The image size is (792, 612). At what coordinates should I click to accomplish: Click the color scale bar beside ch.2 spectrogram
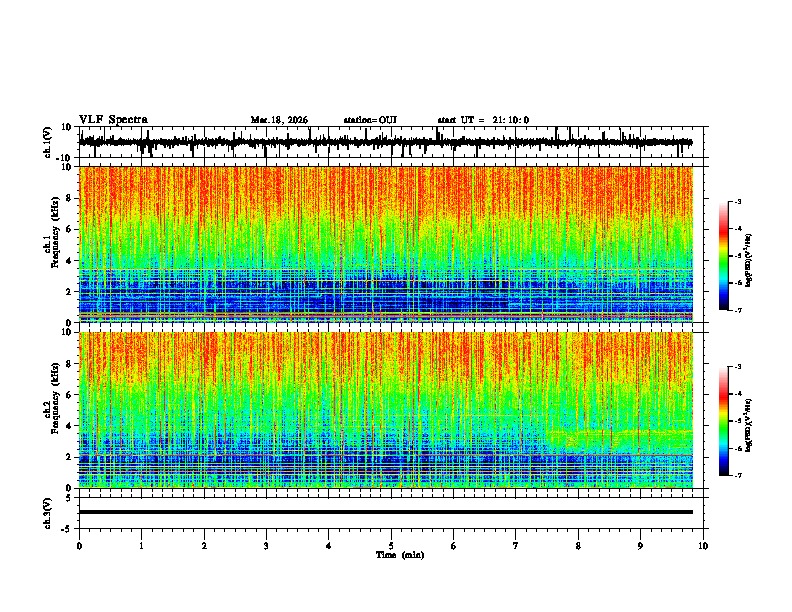click(x=723, y=421)
